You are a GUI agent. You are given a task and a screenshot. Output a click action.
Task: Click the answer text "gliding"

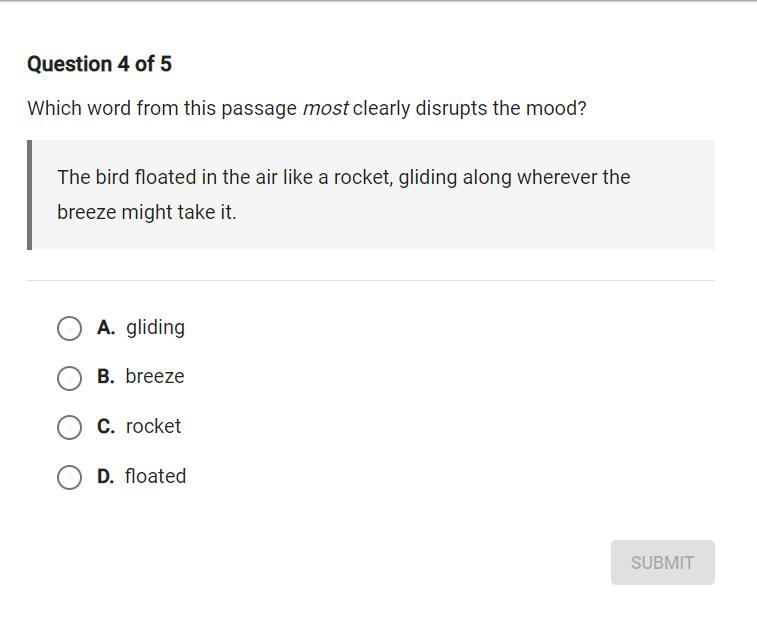(155, 327)
